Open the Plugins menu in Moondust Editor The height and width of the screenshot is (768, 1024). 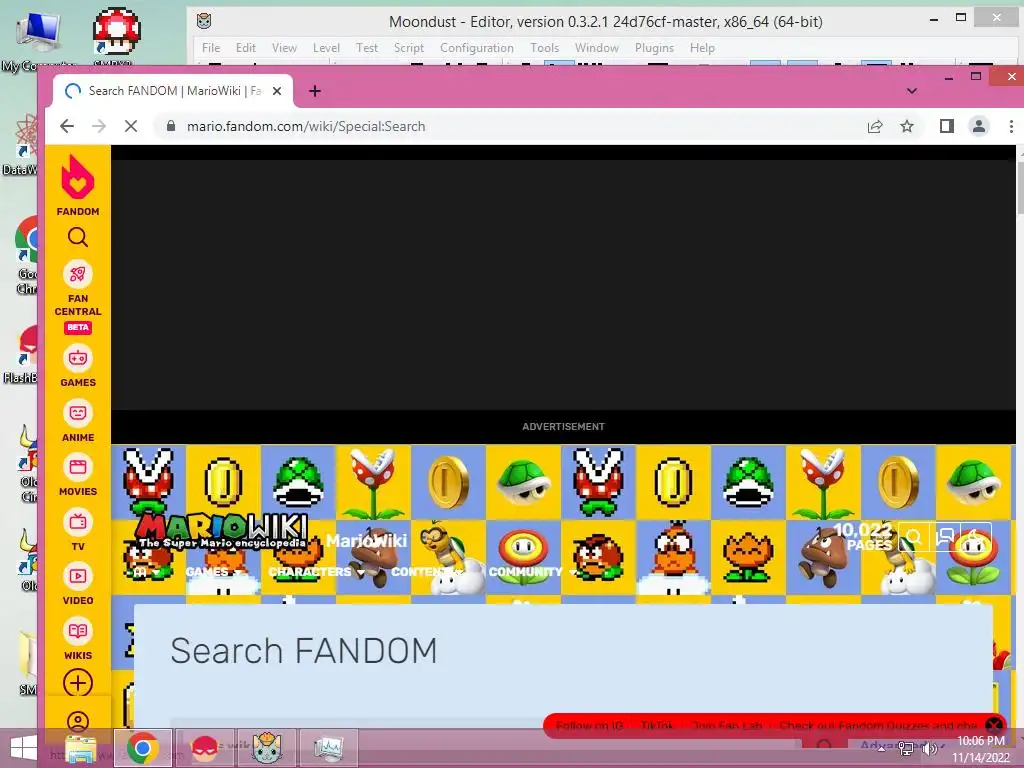pos(654,48)
